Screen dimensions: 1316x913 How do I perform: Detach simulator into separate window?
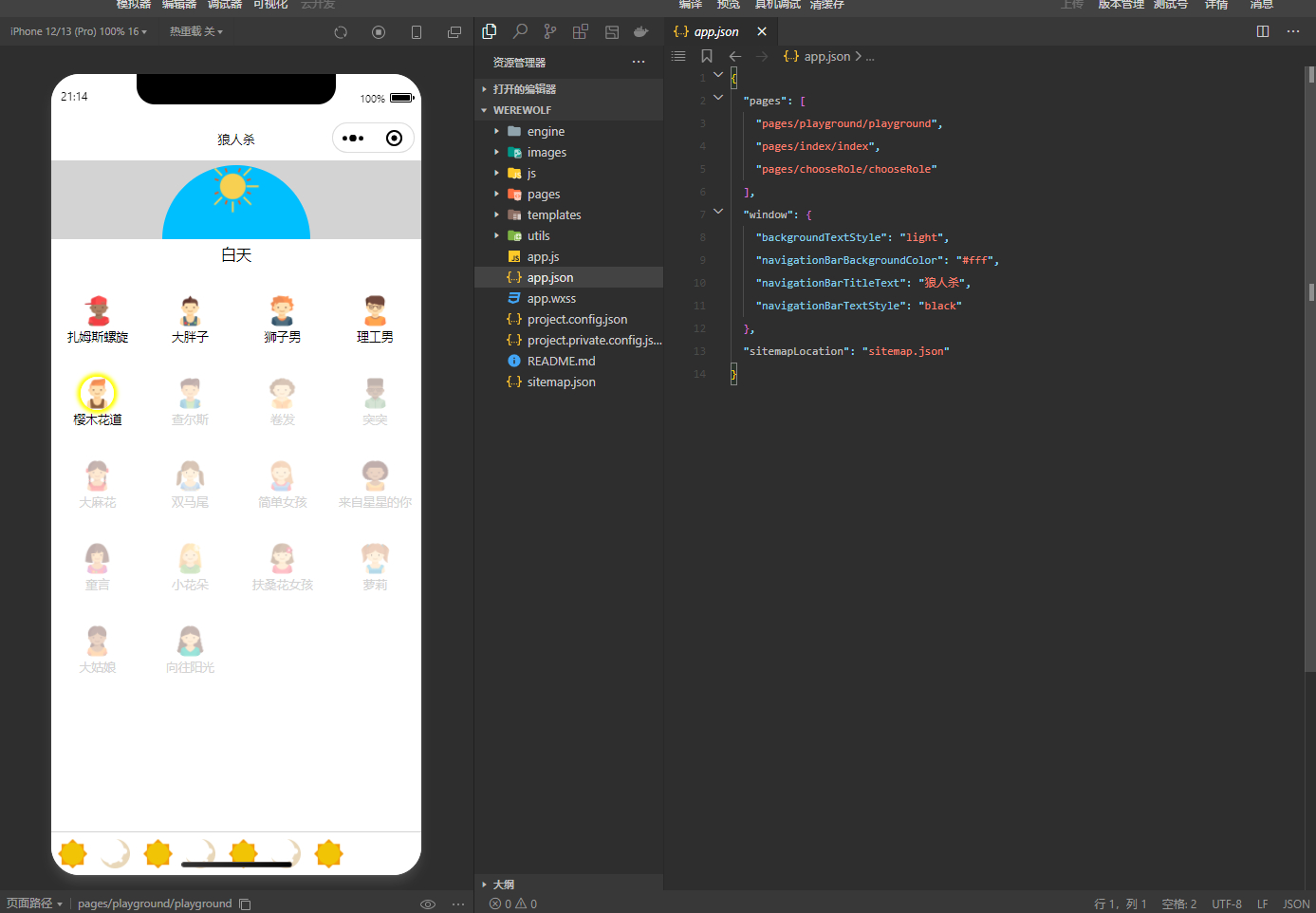454,32
